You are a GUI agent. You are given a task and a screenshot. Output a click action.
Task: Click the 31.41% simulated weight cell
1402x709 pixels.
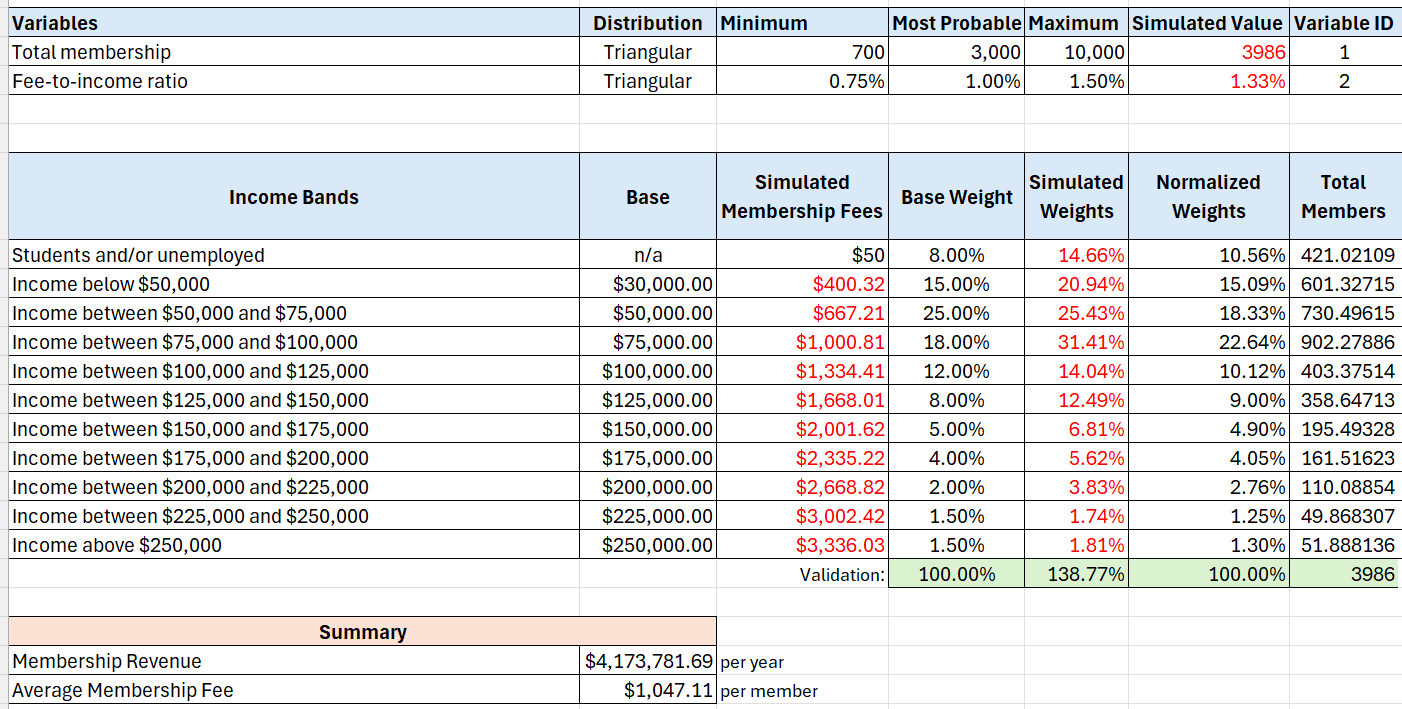1076,342
